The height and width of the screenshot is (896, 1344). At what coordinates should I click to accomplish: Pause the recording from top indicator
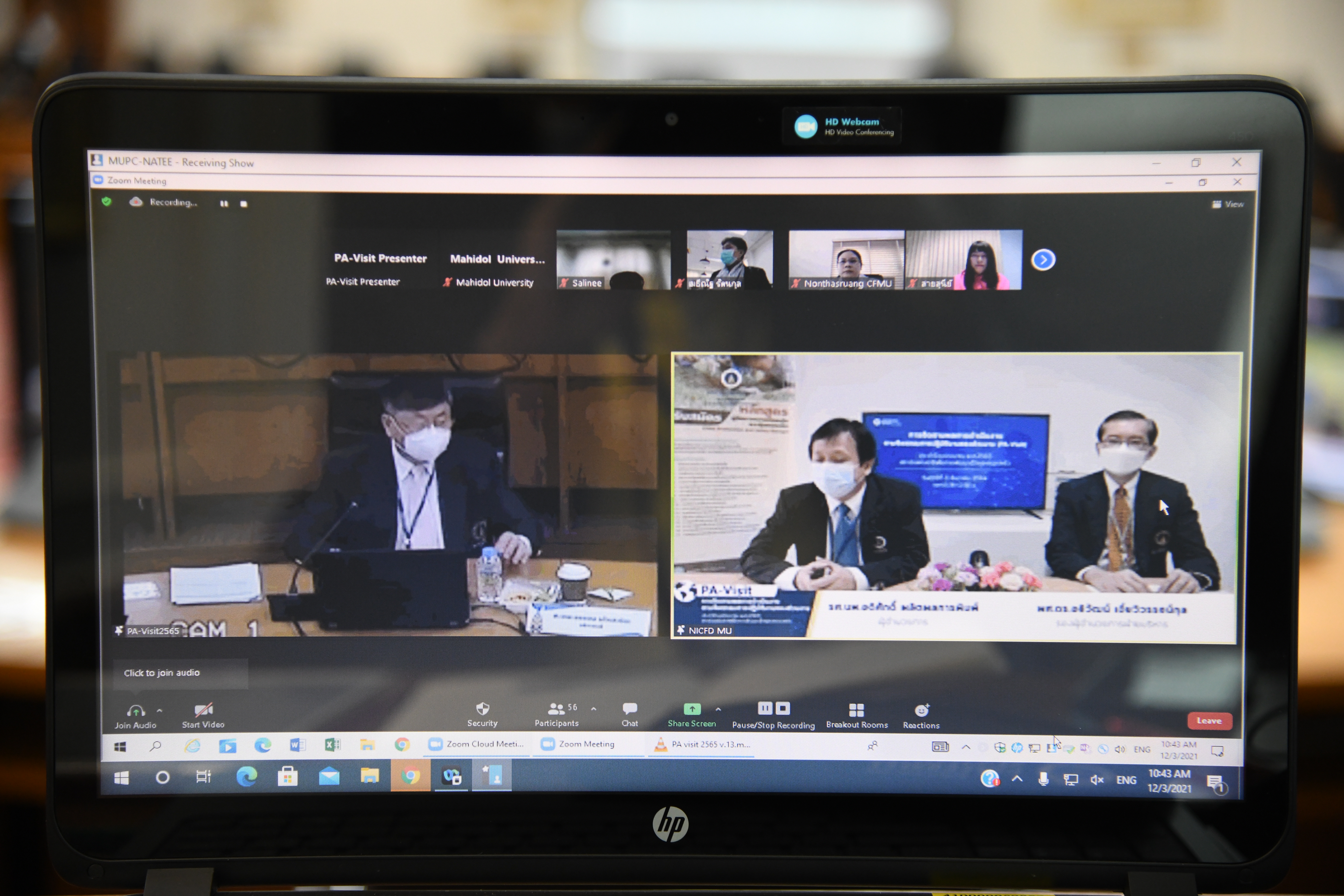(x=224, y=203)
